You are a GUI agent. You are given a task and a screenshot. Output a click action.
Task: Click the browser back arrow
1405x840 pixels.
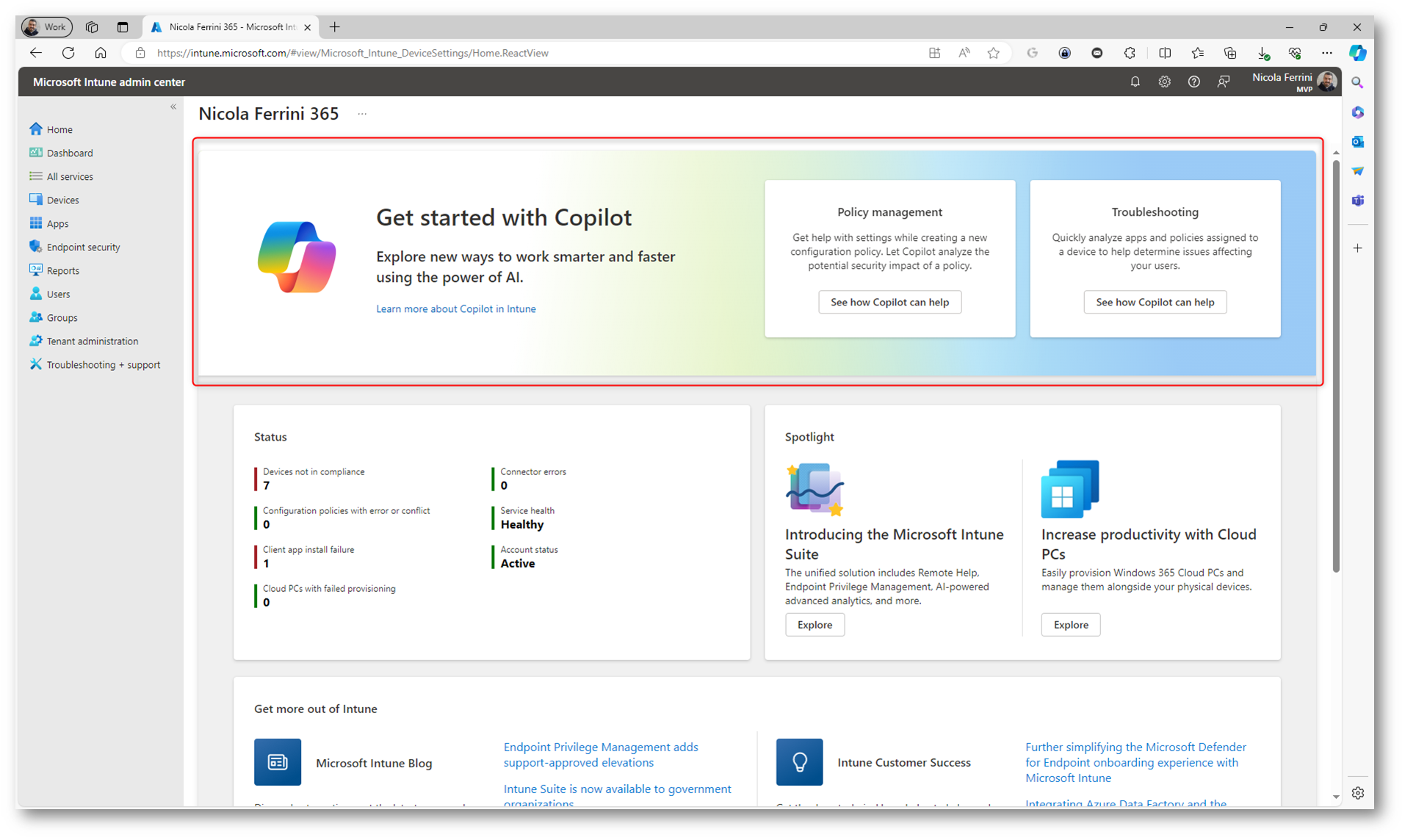[36, 53]
